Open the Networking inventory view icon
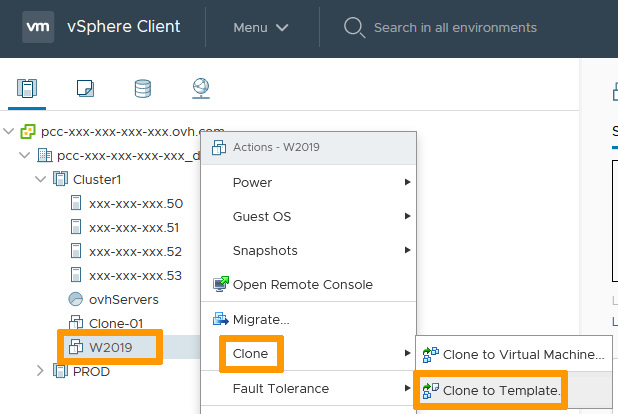This screenshot has width=618, height=414. pos(201,89)
